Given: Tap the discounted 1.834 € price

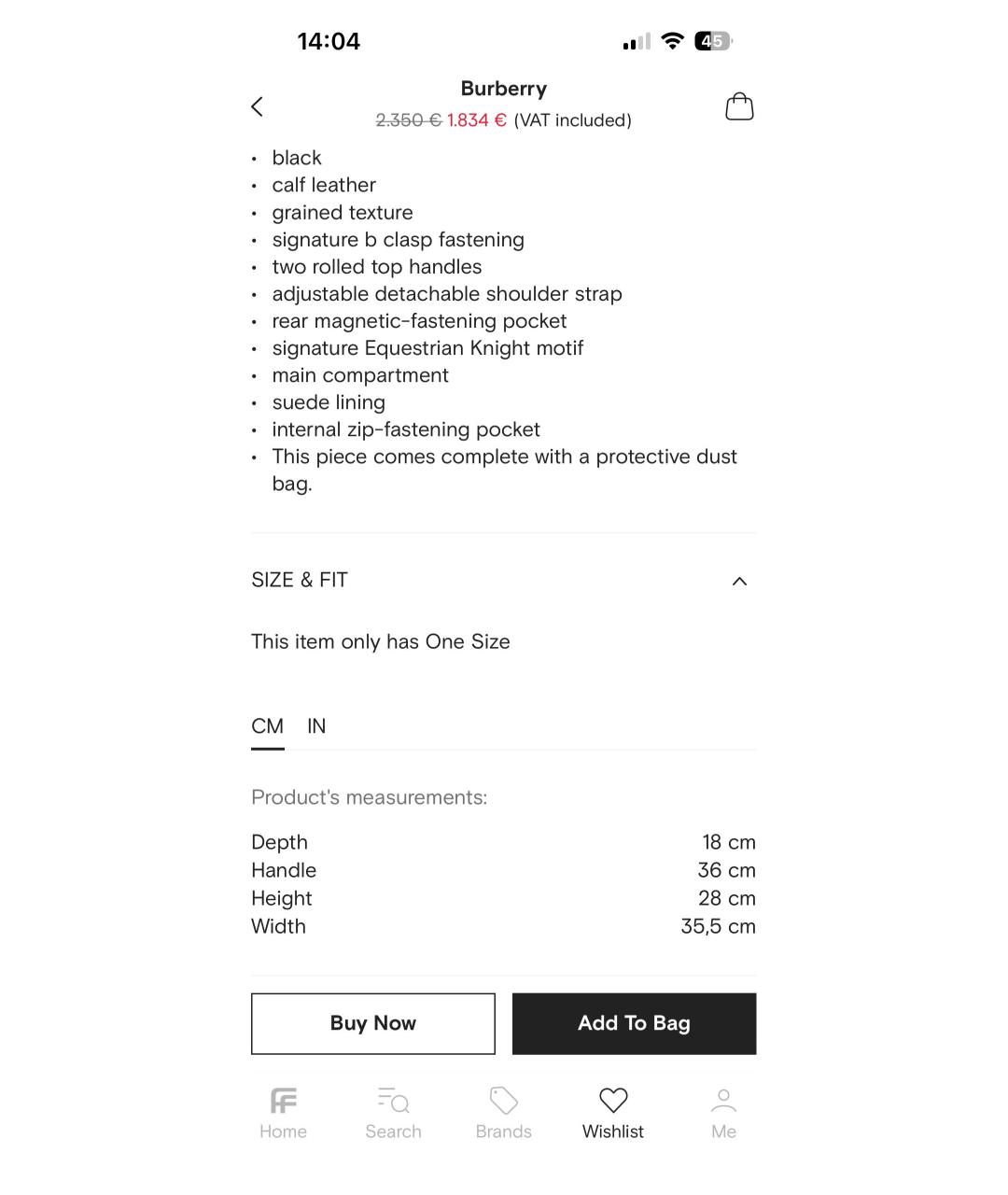Looking at the screenshot, I should (476, 120).
